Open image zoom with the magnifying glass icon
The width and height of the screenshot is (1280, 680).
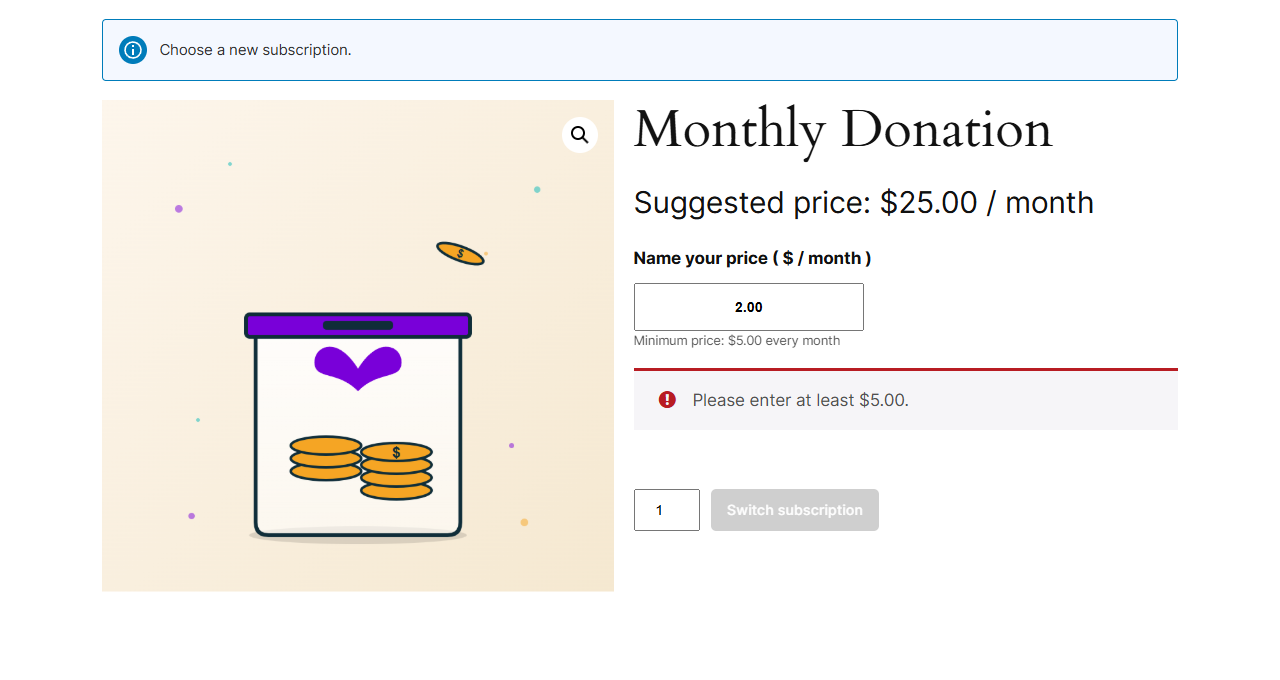pos(580,135)
